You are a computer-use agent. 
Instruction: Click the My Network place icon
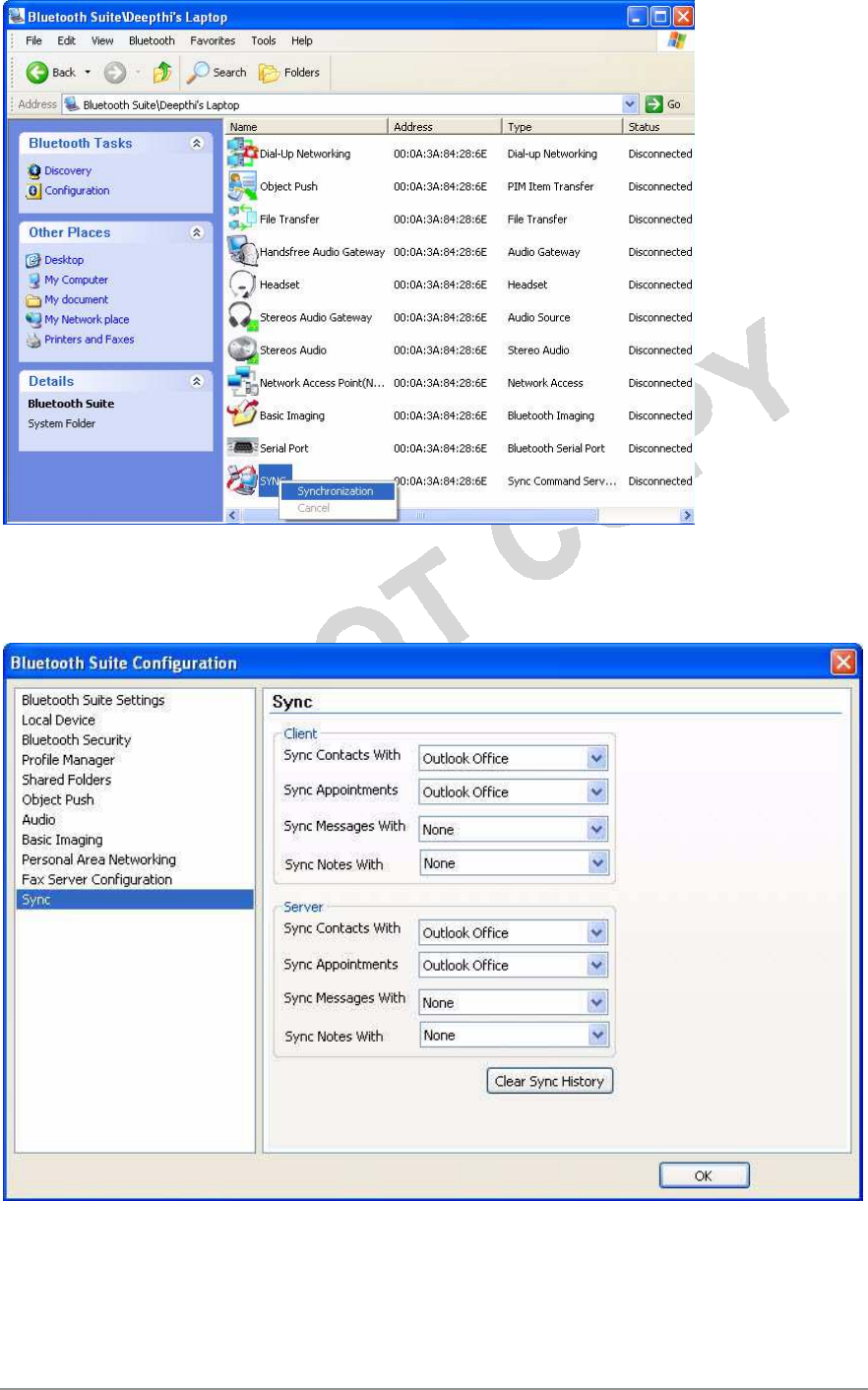tap(33, 320)
